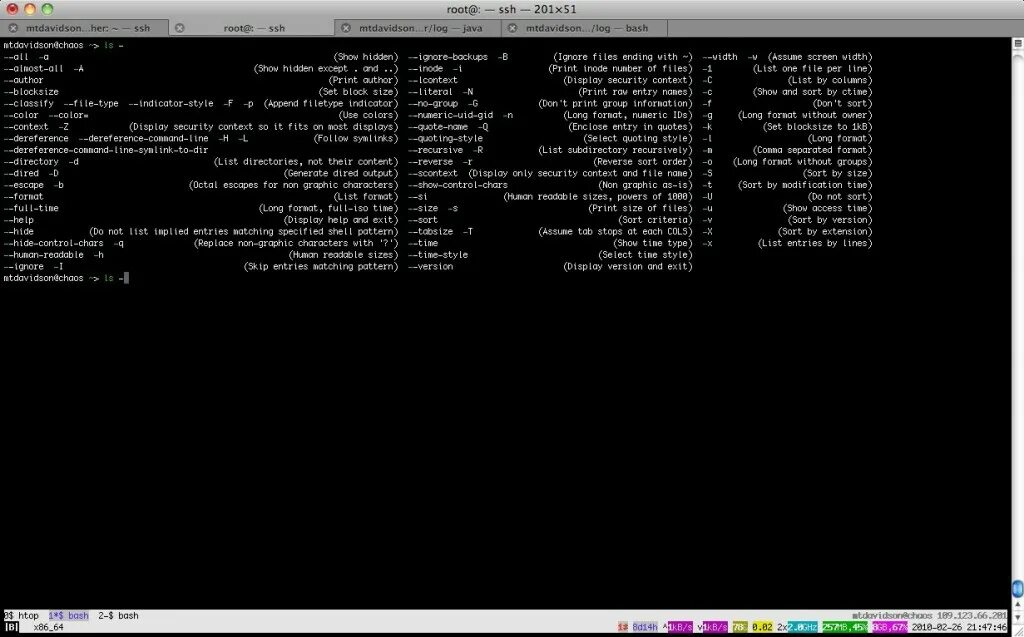Click the green zoom window button
1024x637 pixels.
tap(47, 9)
